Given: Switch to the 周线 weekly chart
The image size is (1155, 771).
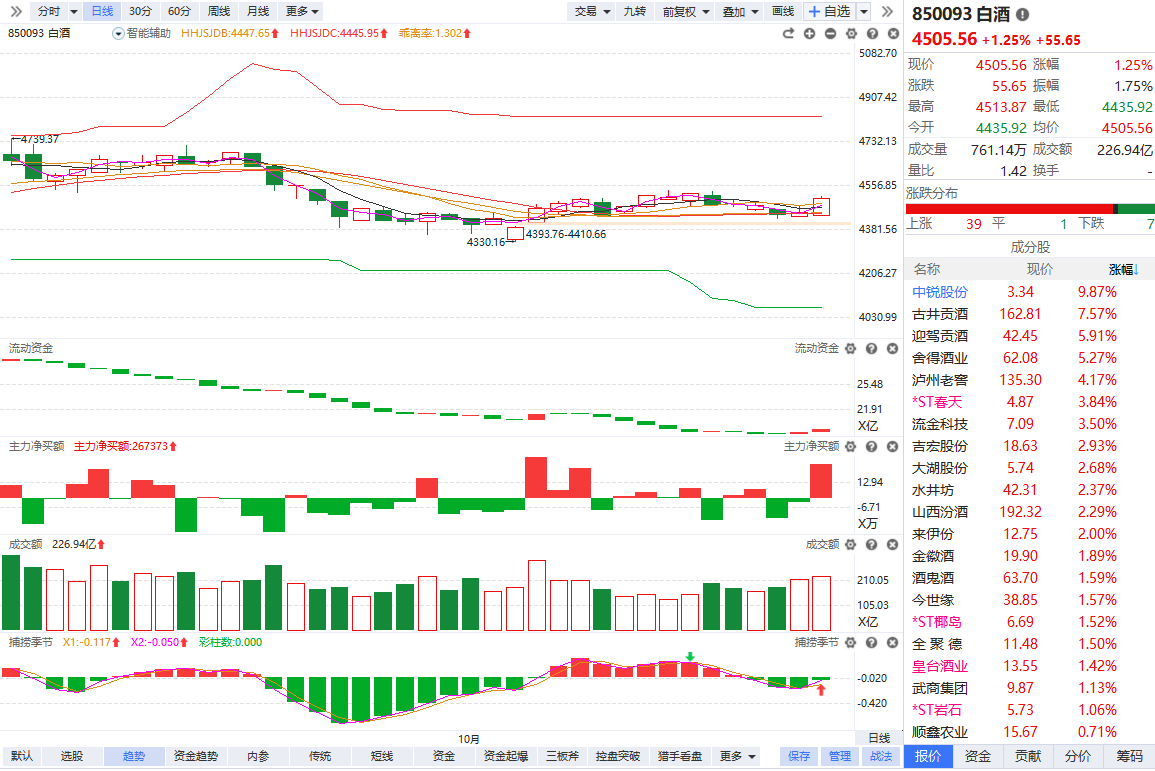Looking at the screenshot, I should point(218,11).
